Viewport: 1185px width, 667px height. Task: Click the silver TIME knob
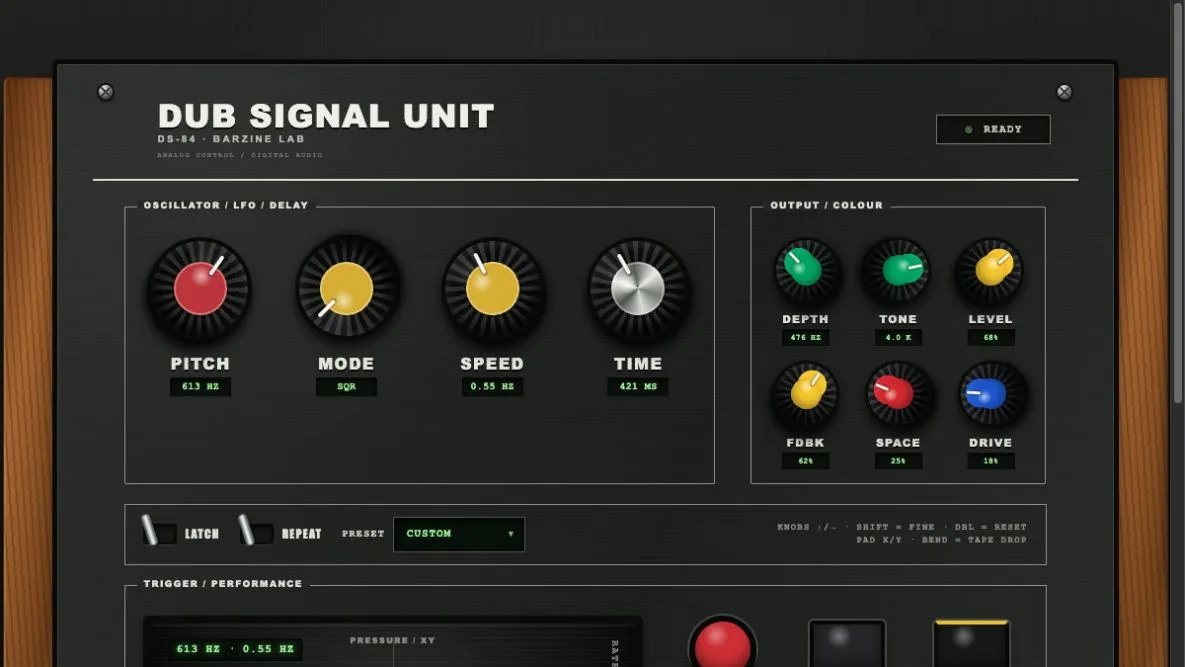(638, 289)
